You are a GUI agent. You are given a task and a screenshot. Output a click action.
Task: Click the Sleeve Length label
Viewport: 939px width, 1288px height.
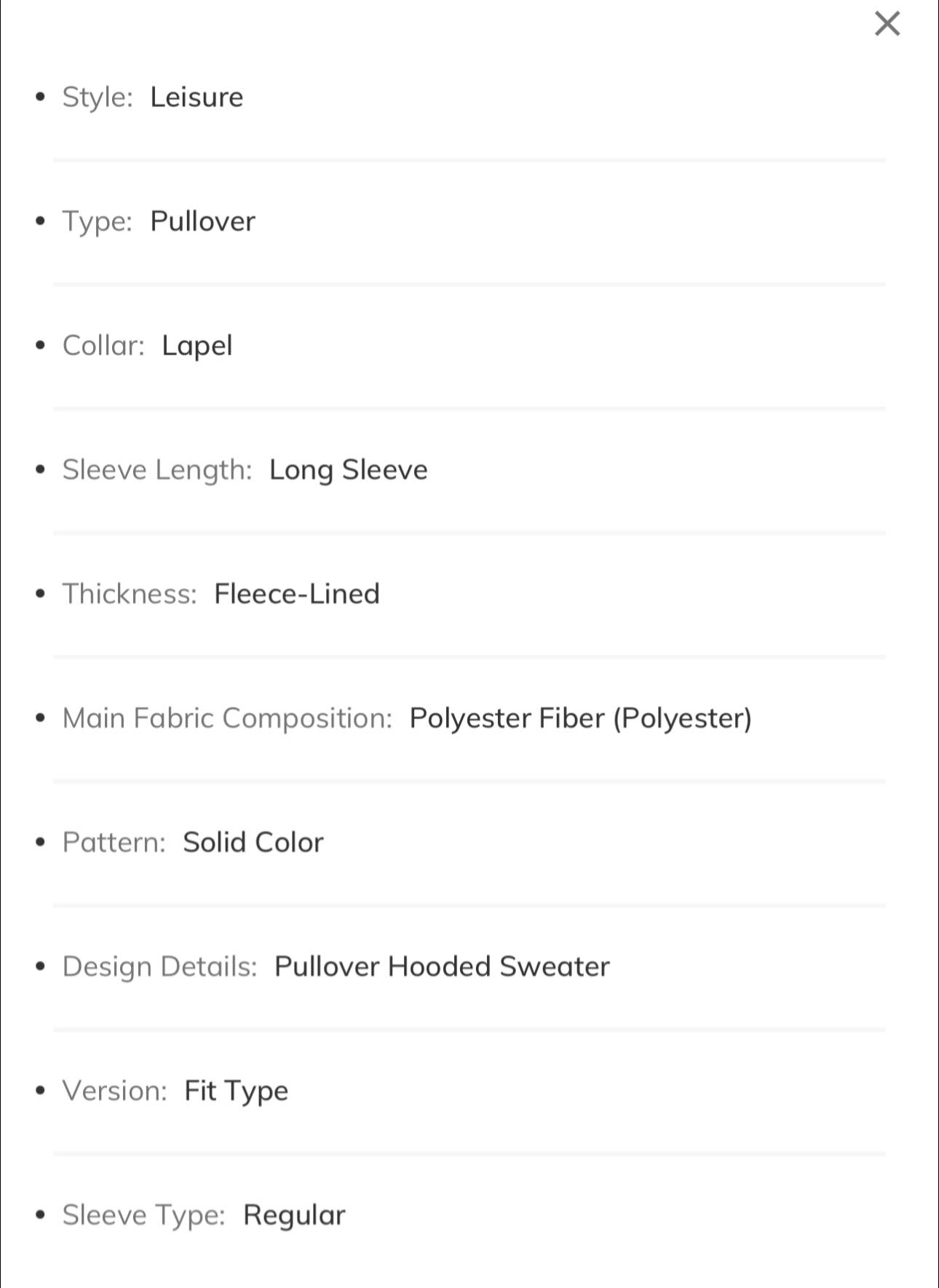click(x=157, y=470)
